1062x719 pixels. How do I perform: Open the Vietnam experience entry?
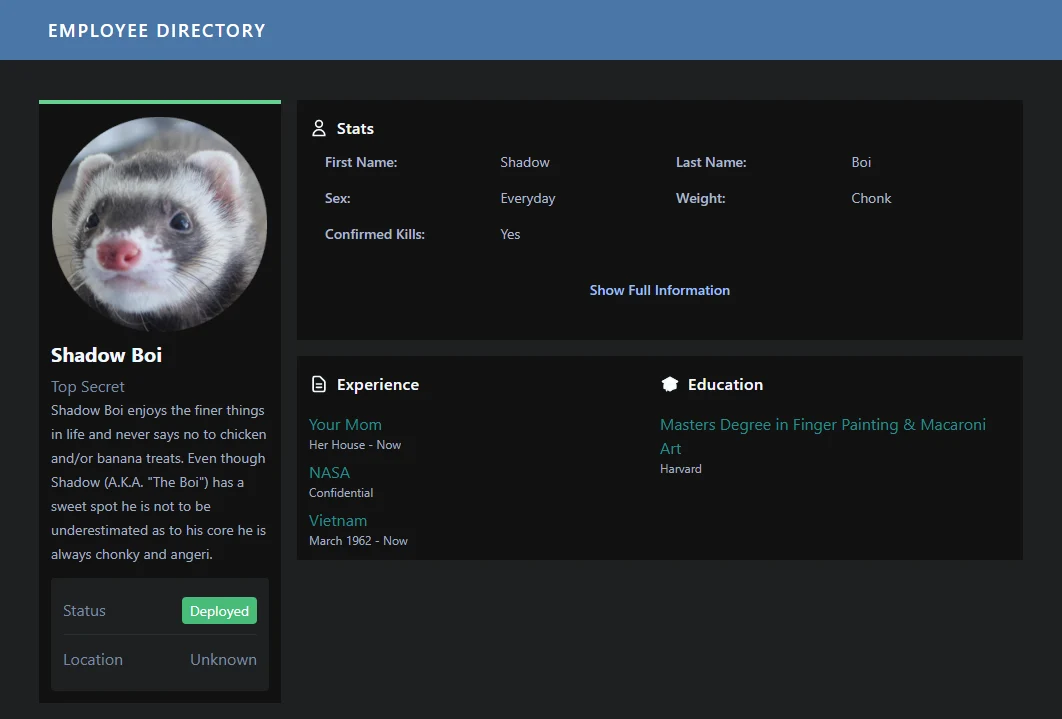pos(338,520)
